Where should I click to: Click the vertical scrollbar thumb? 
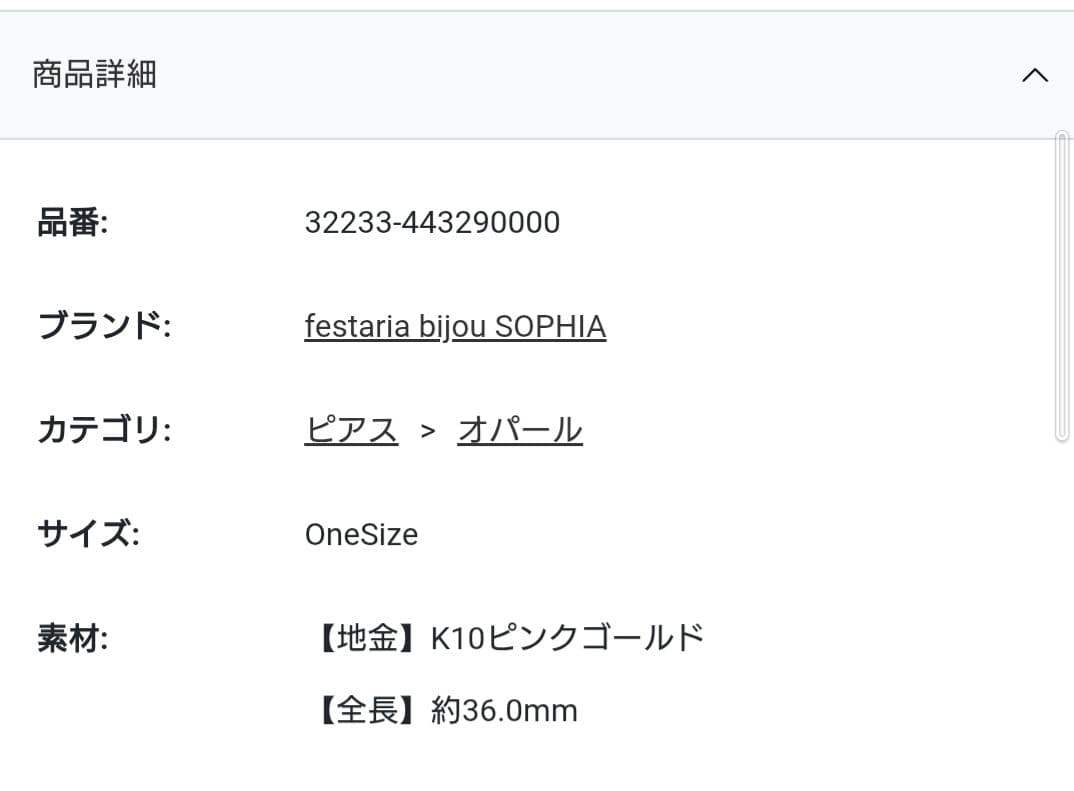click(1062, 286)
